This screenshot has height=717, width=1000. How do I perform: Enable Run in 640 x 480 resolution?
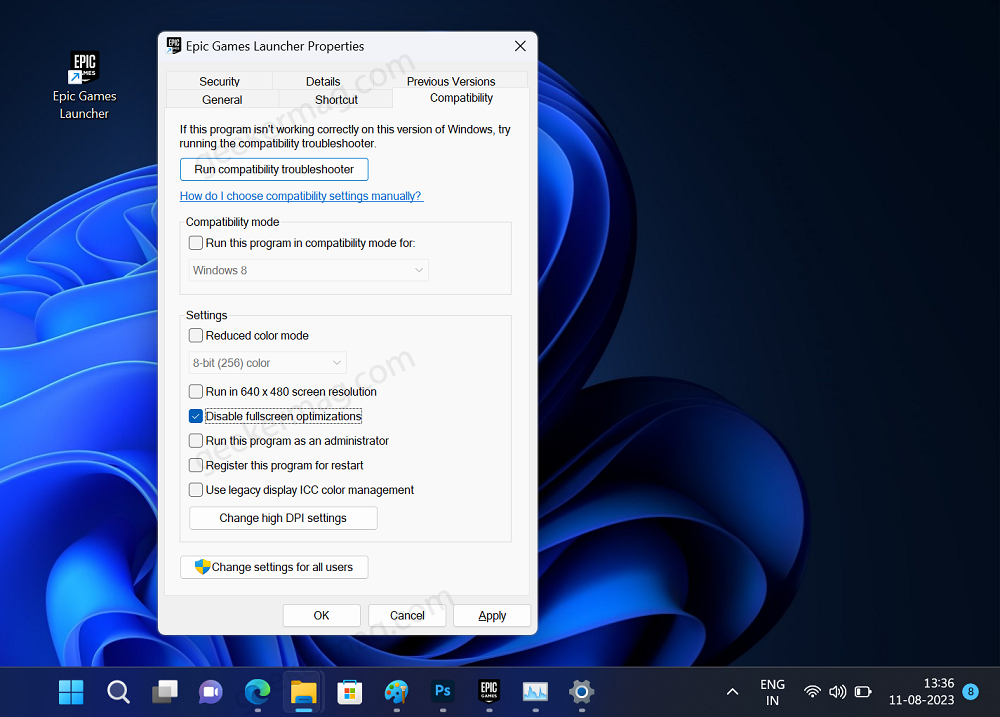coord(196,392)
